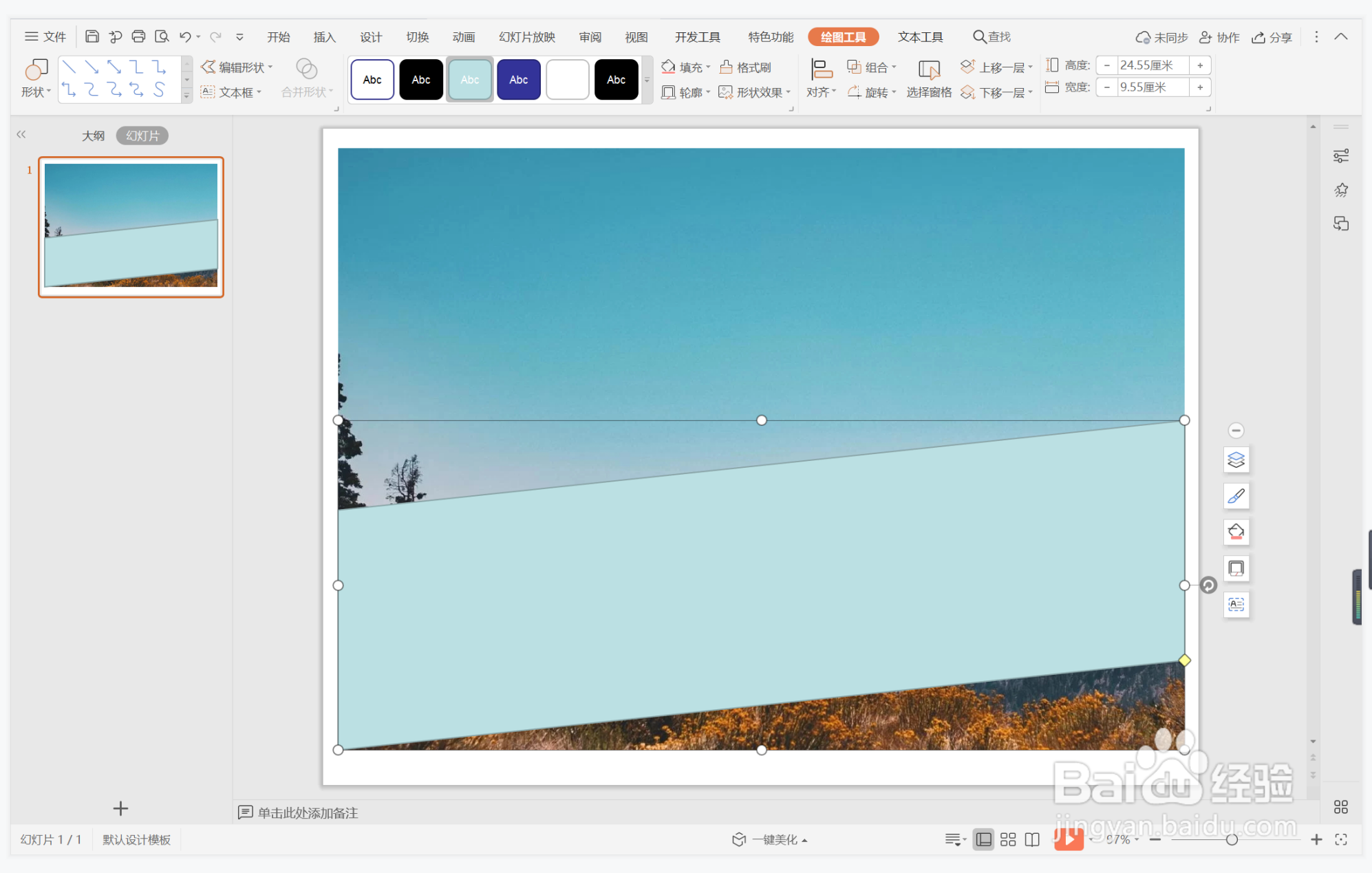Click the 分享 share button
The image size is (1372, 873).
click(1272, 37)
